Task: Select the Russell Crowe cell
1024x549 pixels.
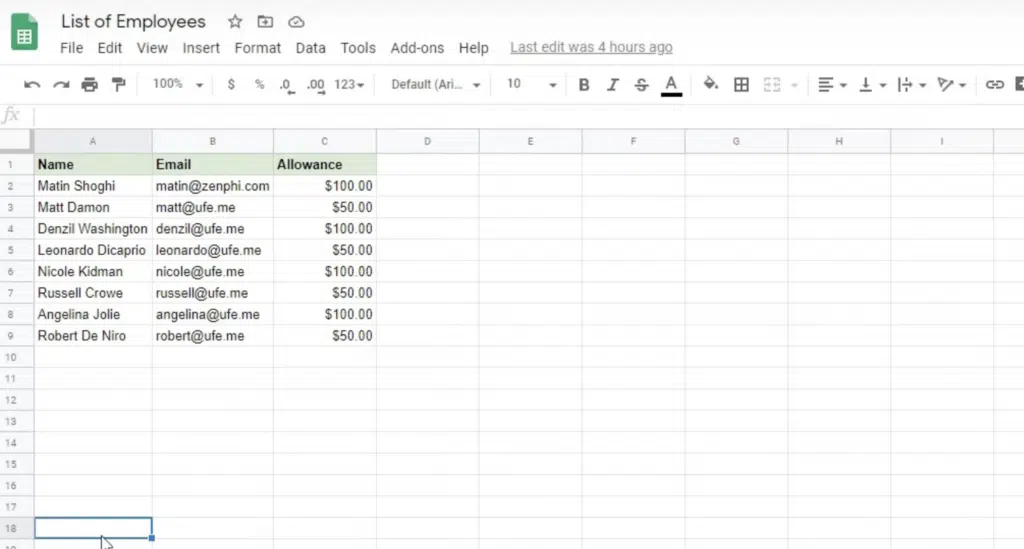Action: pos(93,293)
